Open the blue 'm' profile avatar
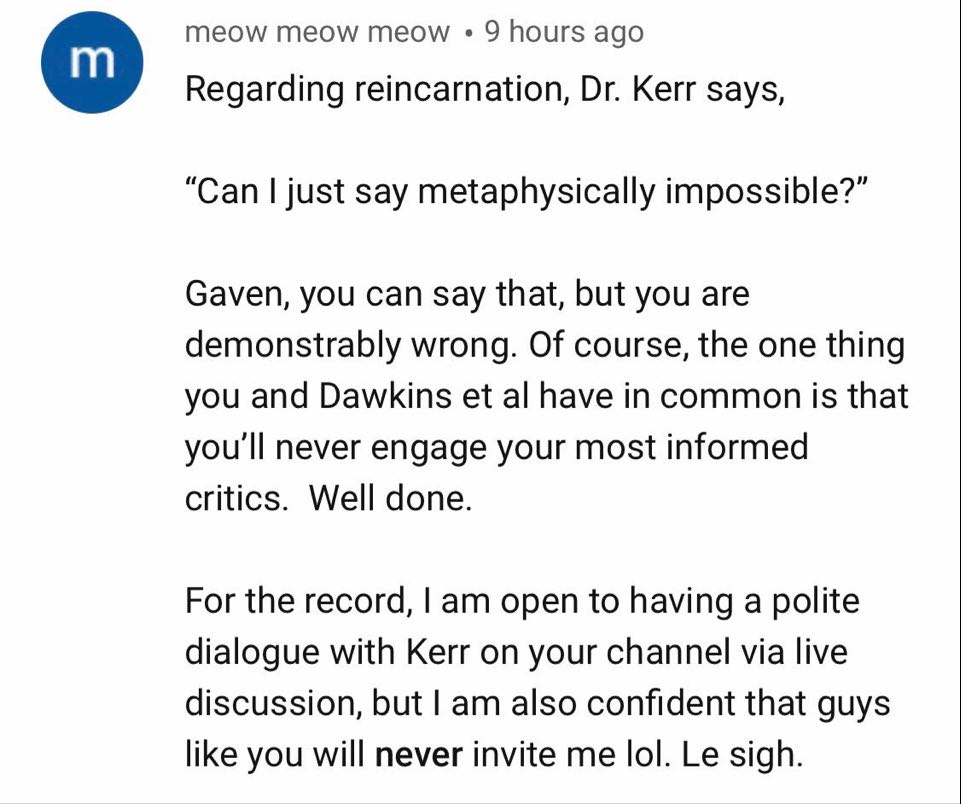Viewport: 961px width, 804px height. pyautogui.click(x=92, y=62)
